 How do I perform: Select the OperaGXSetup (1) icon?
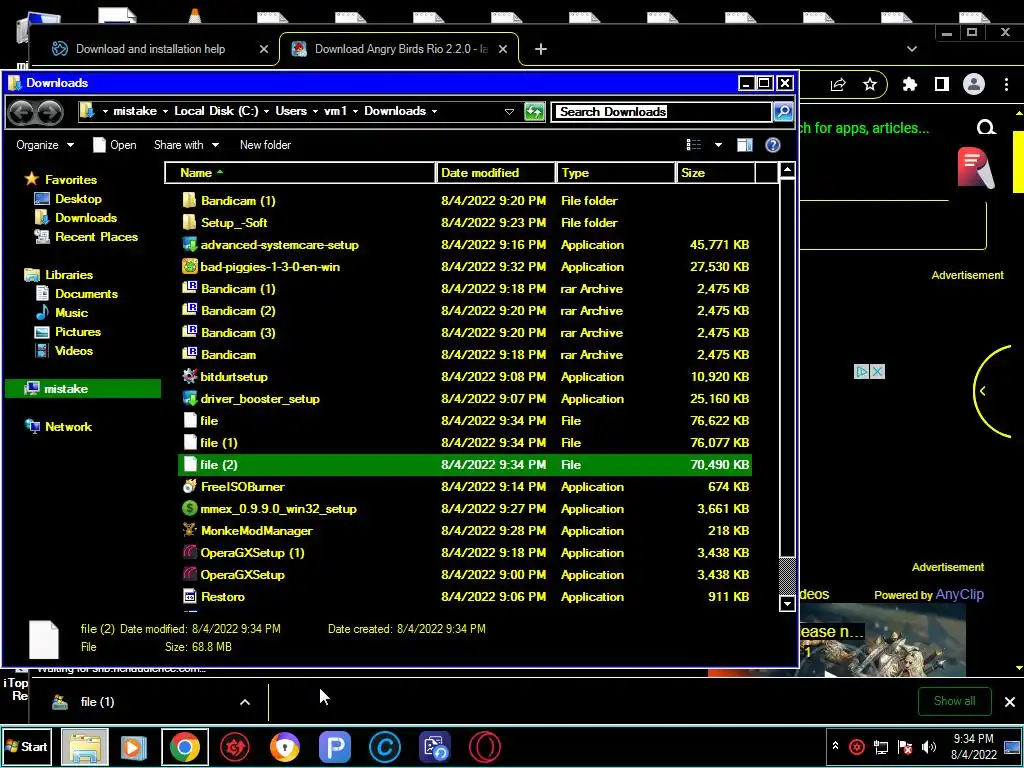point(189,552)
